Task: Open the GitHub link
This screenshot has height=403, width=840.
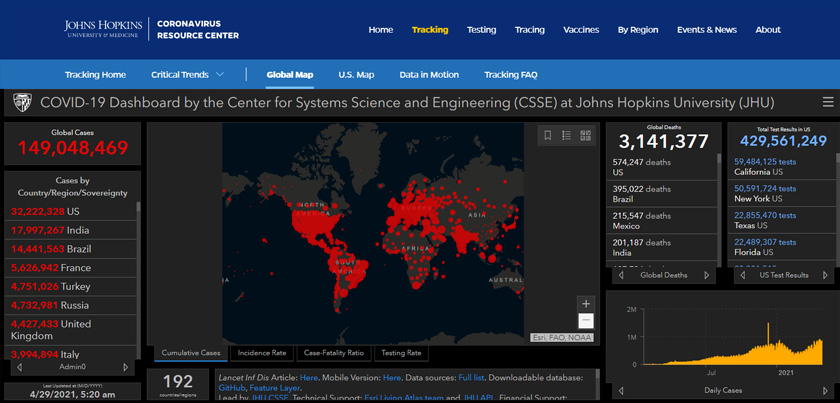Action: 232,387
